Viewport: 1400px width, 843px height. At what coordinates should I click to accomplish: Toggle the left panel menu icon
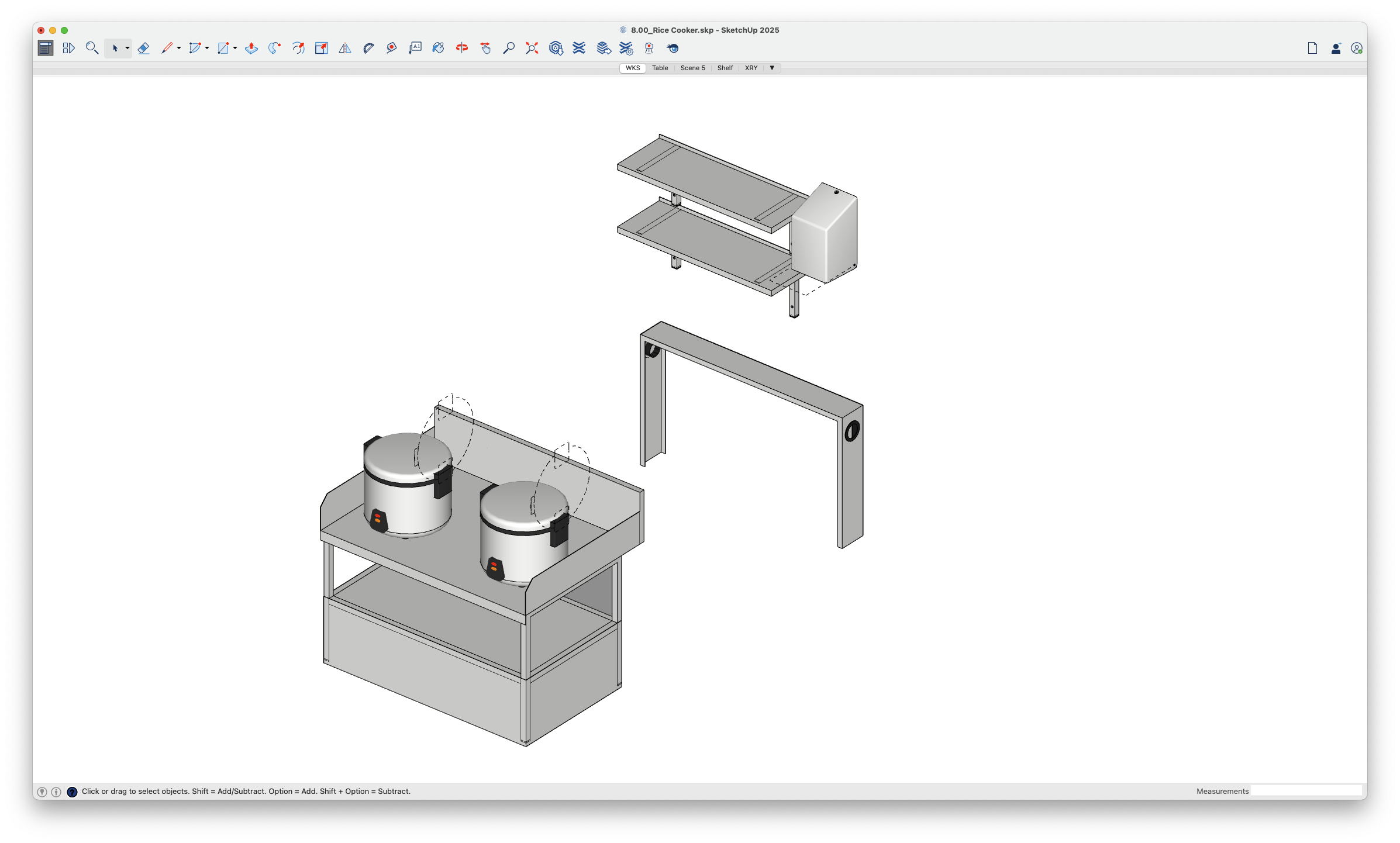[46, 49]
